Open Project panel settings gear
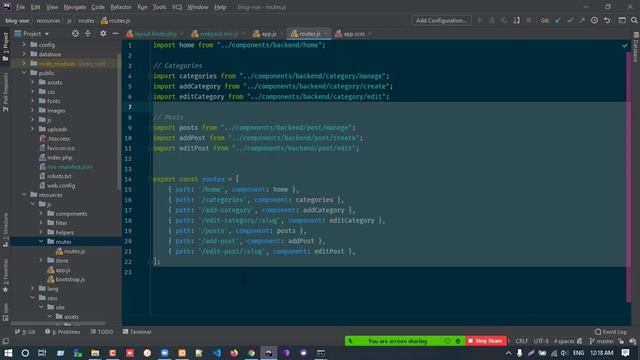This screenshot has width=640, height=360. coord(103,33)
